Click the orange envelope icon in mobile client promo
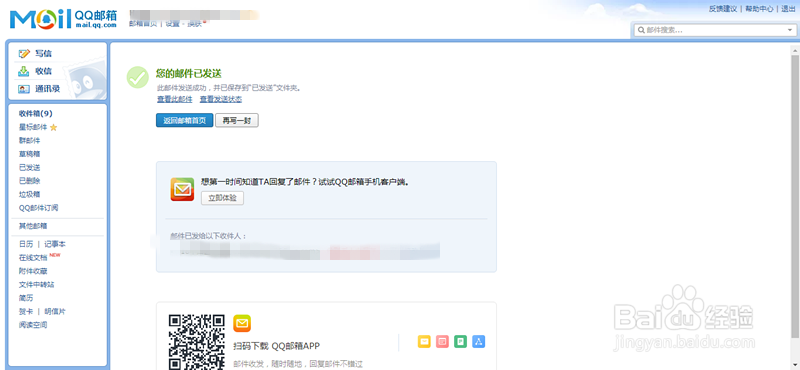 pyautogui.click(x=182, y=189)
